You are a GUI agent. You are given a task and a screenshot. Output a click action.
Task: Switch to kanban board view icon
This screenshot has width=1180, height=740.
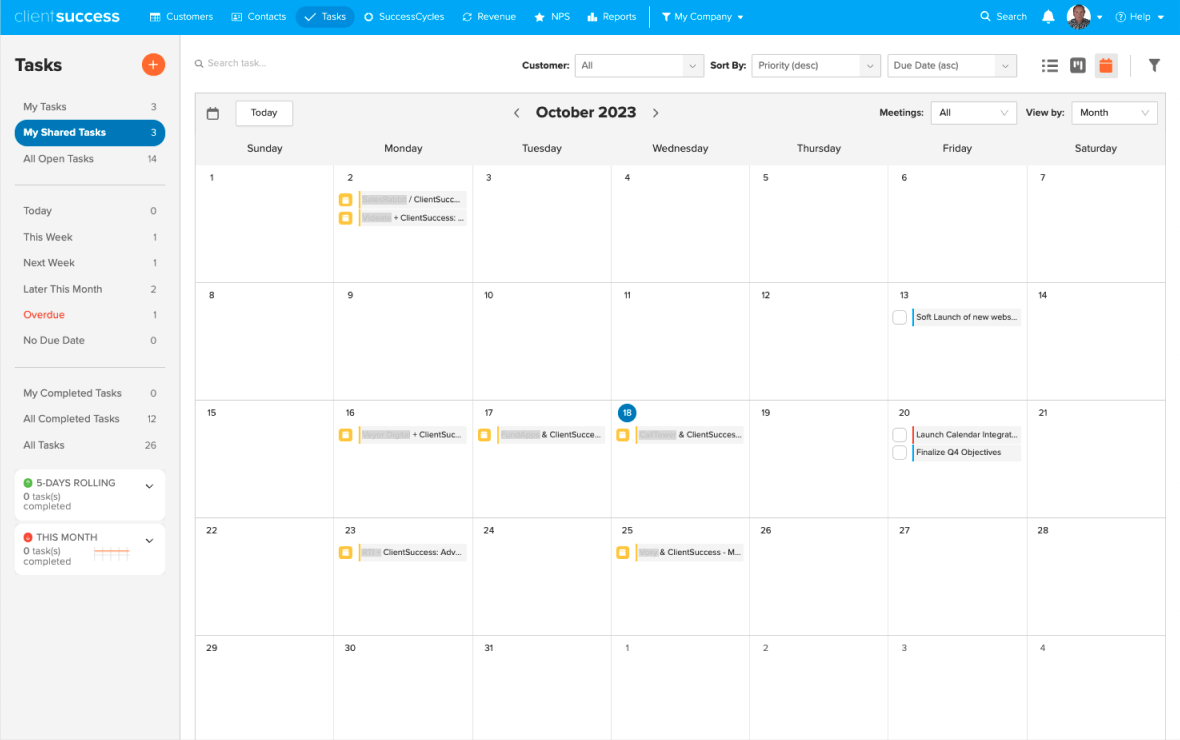point(1078,65)
